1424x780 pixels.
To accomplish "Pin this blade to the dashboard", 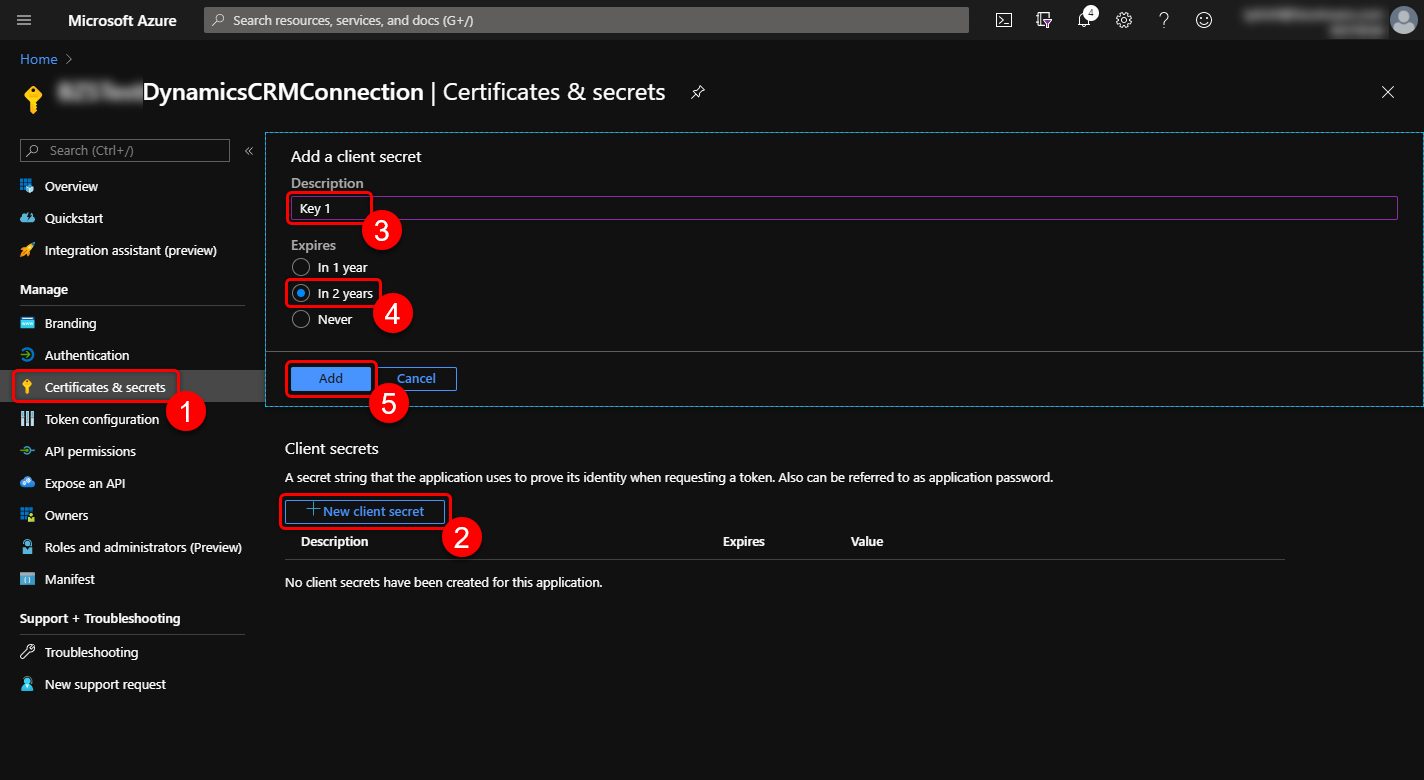I will coord(698,92).
